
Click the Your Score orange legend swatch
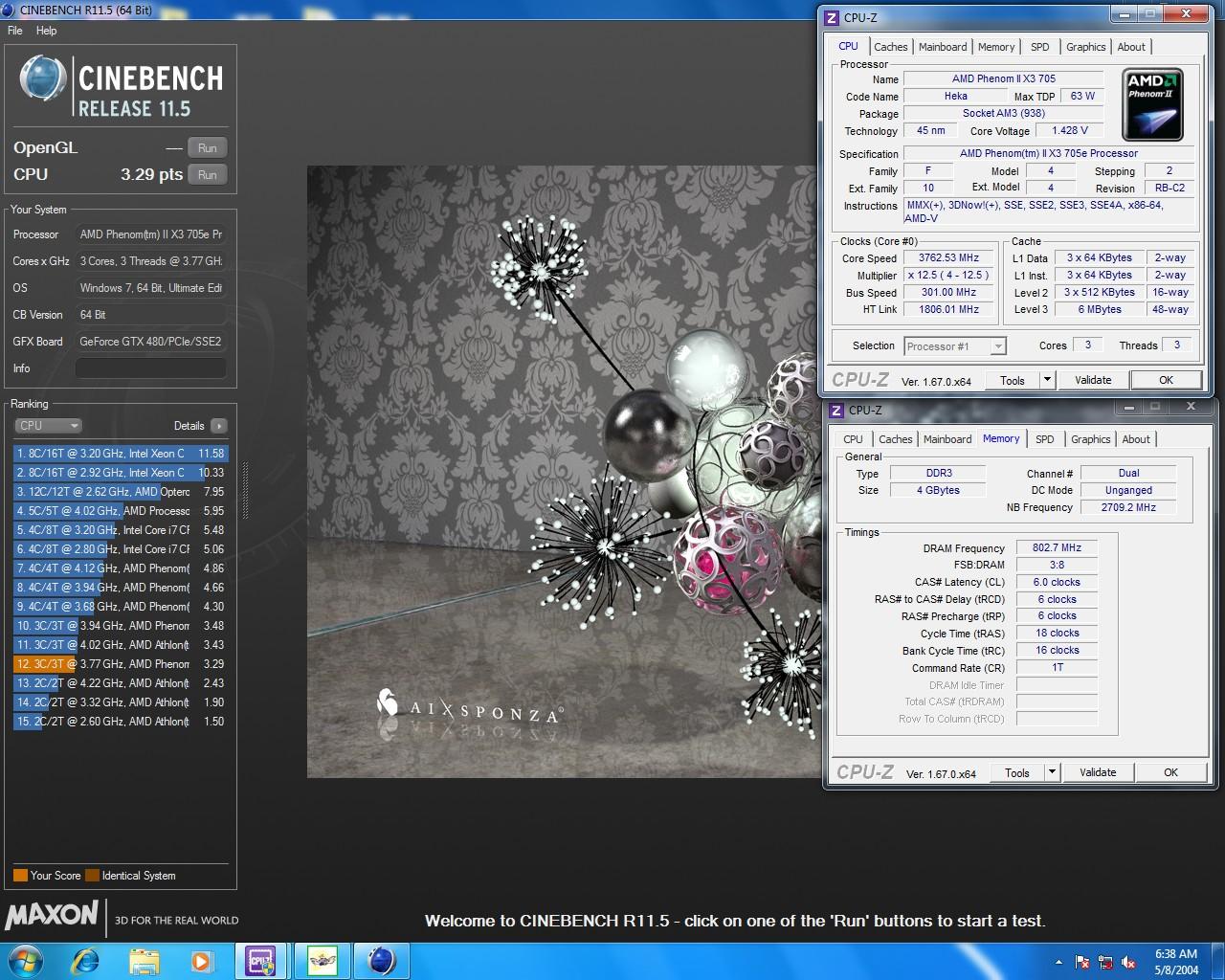coord(20,875)
